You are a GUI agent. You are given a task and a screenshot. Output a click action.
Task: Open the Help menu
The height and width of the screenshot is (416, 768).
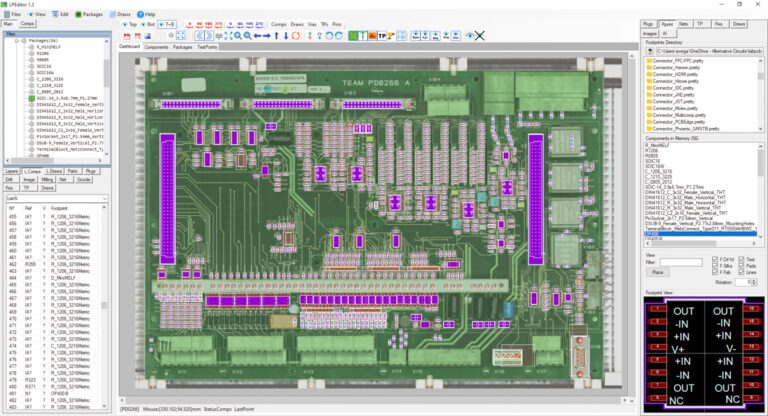[x=146, y=14]
